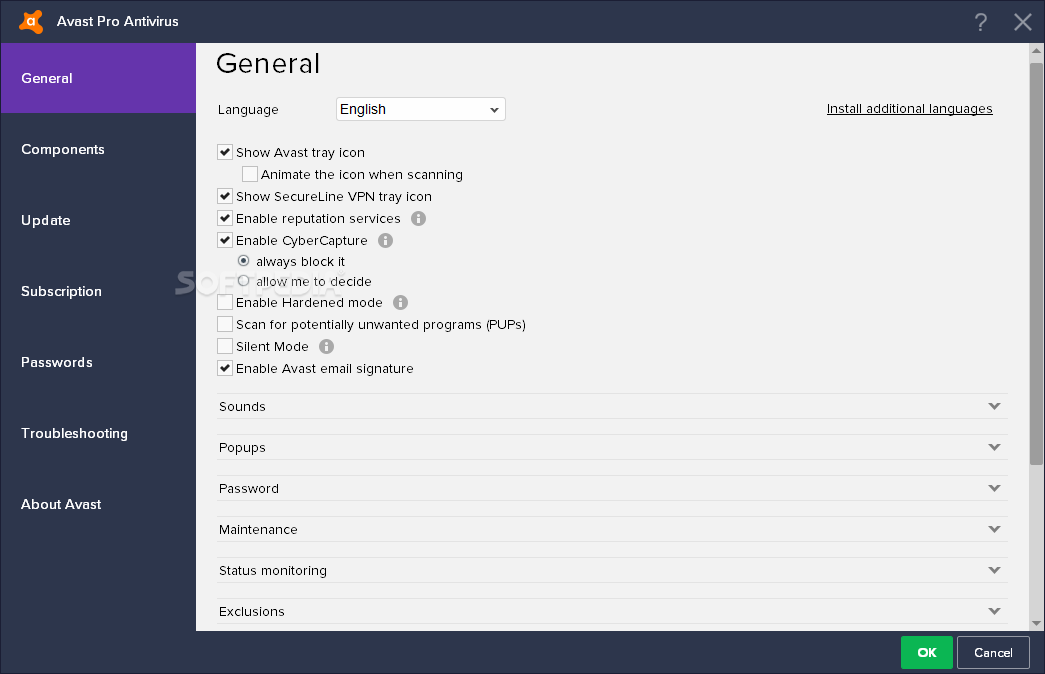
Task: Open help via the question mark icon
Action: tap(980, 22)
